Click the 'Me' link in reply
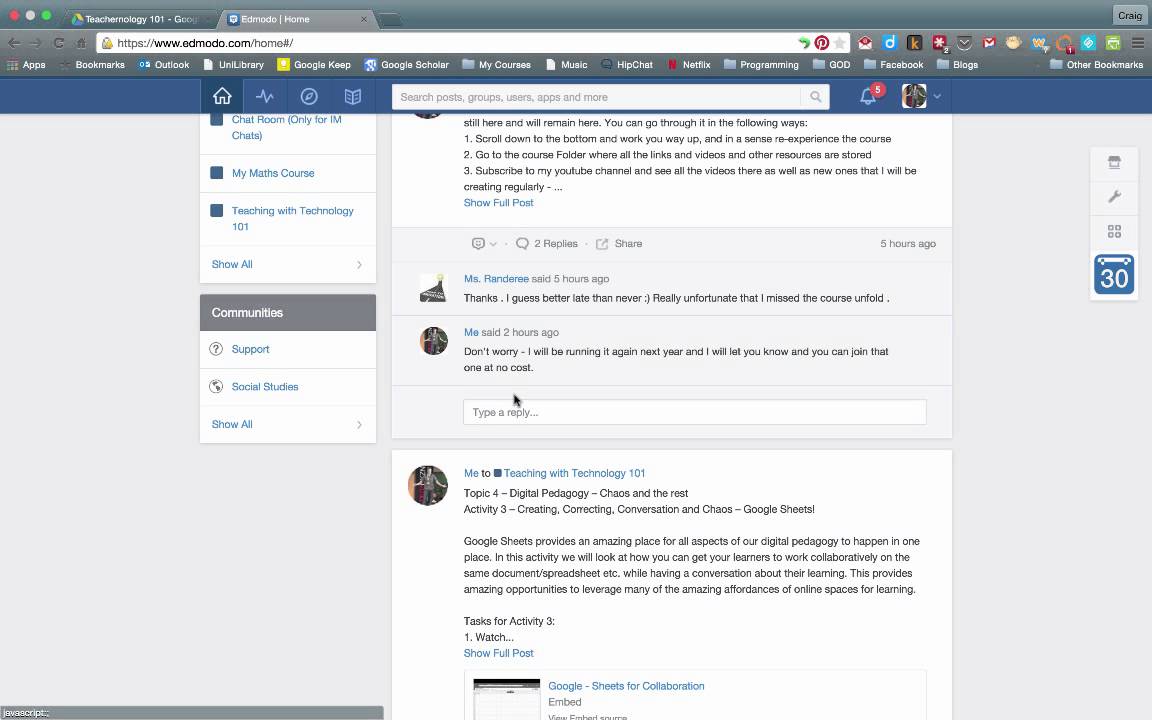 click(471, 333)
